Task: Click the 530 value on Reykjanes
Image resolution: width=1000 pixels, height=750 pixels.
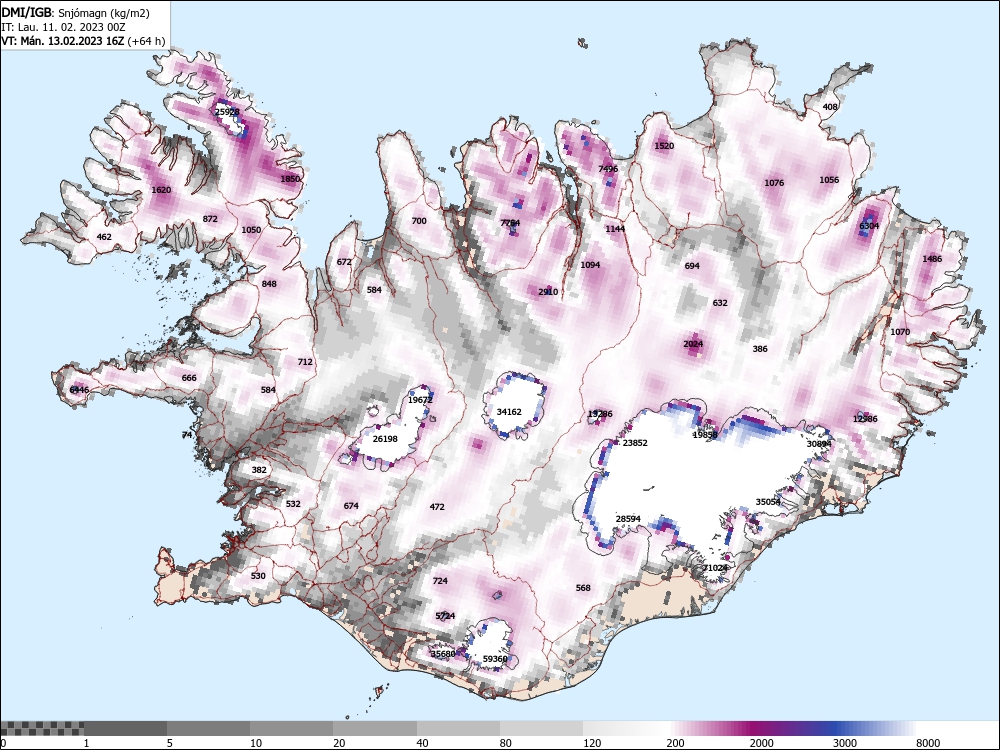Action: click(x=258, y=576)
